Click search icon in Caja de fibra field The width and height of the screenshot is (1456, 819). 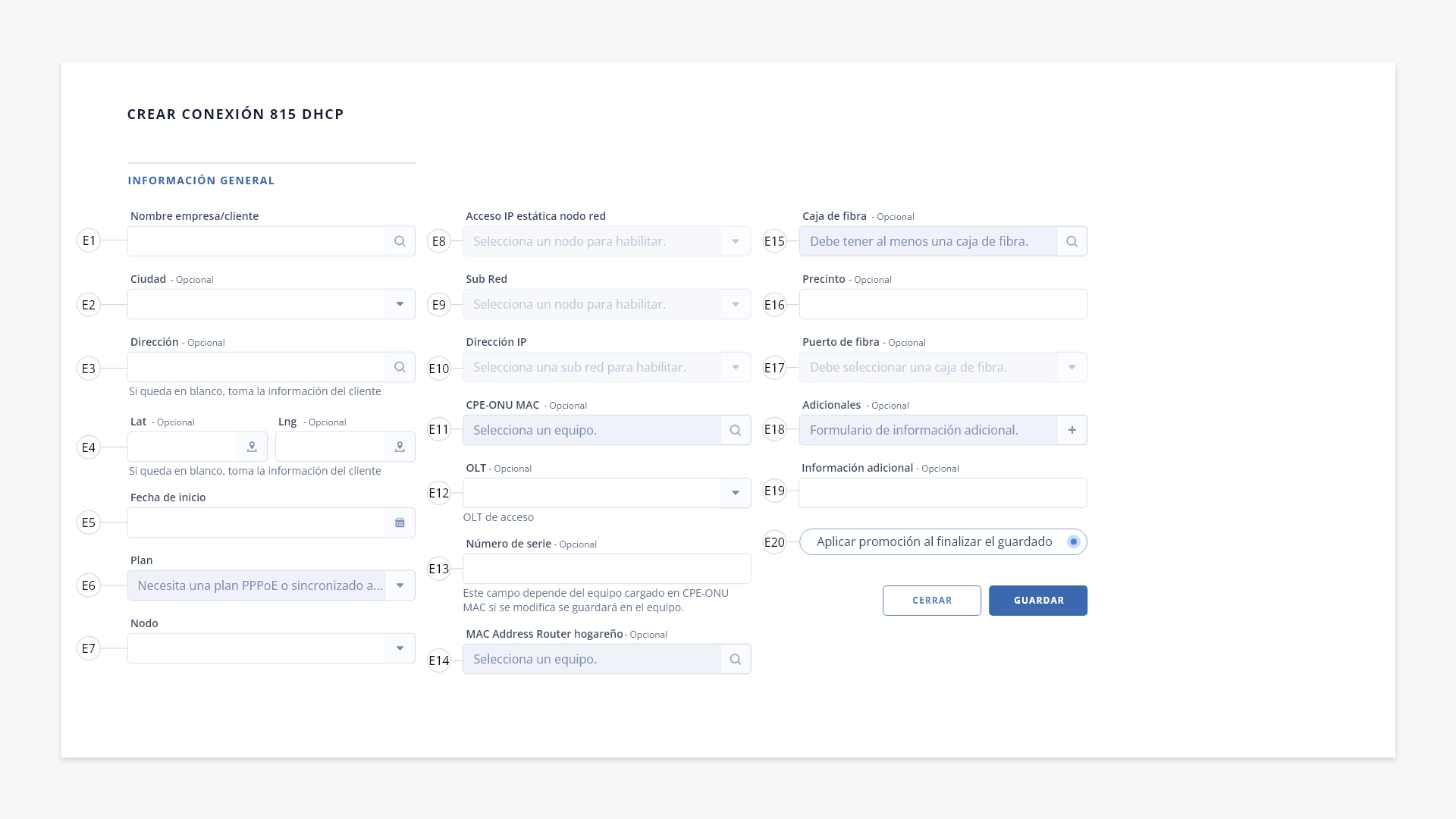click(1072, 241)
